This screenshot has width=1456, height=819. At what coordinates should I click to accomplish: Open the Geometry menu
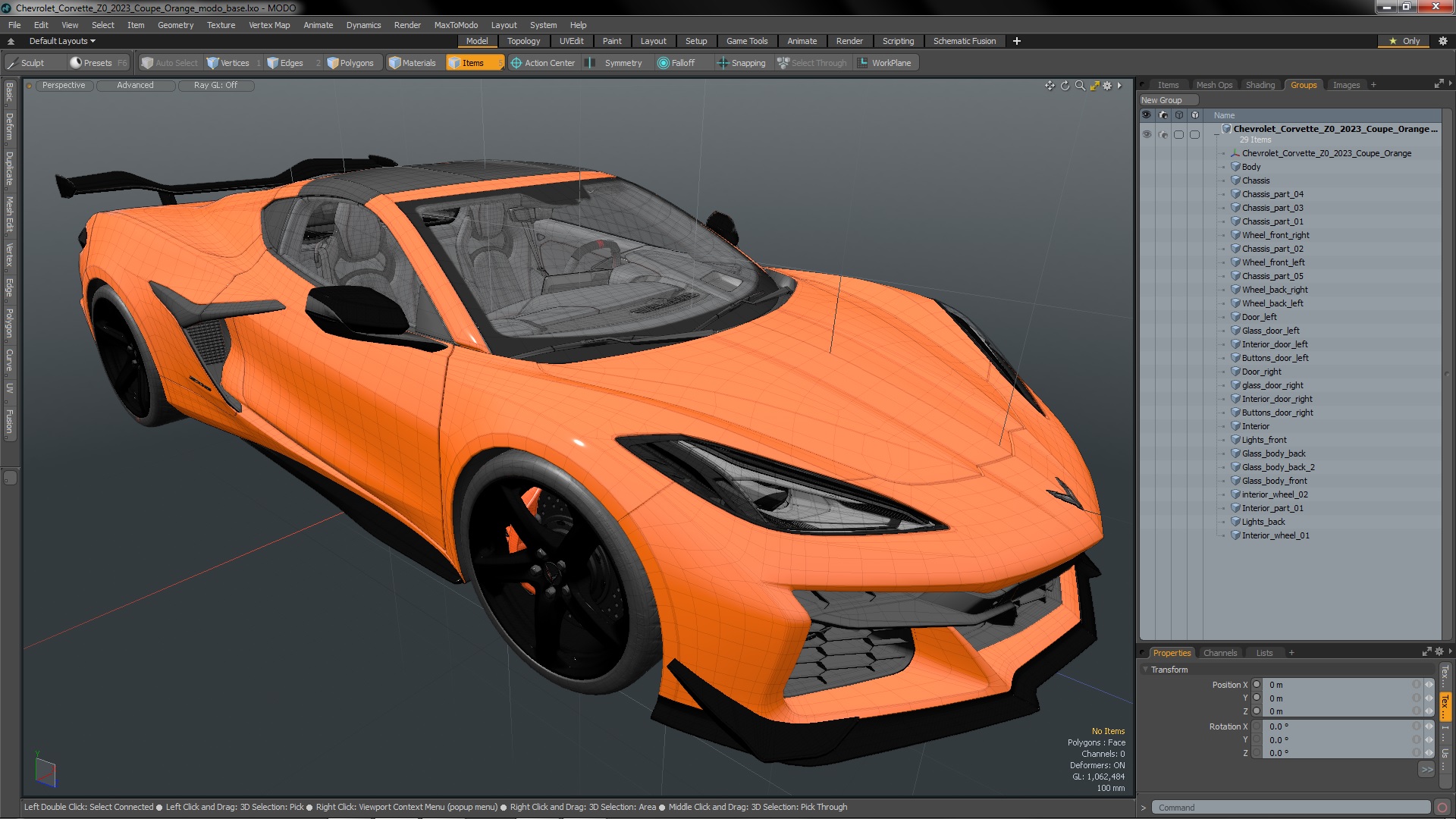pos(175,25)
